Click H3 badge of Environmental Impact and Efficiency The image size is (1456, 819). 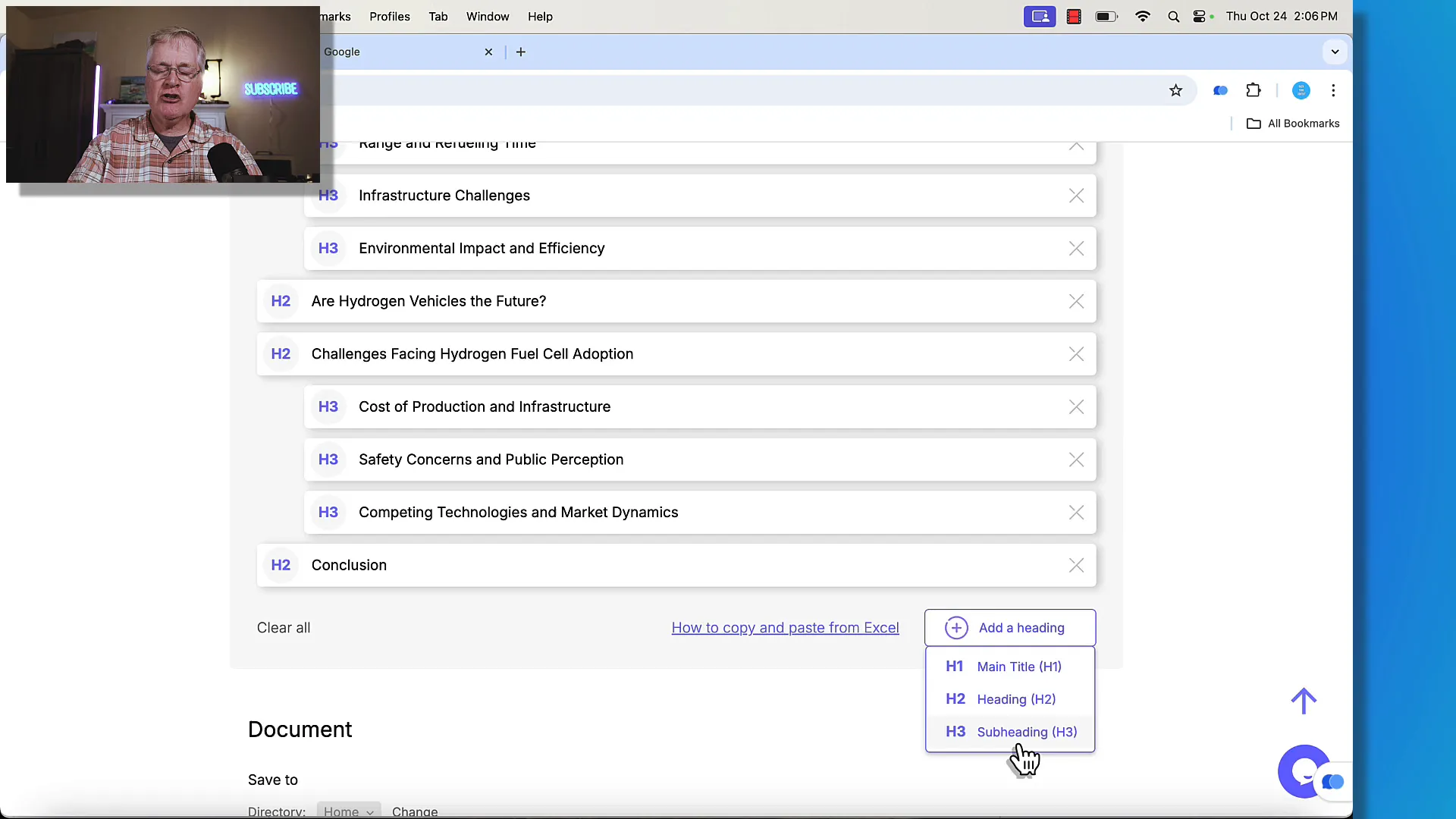click(328, 249)
